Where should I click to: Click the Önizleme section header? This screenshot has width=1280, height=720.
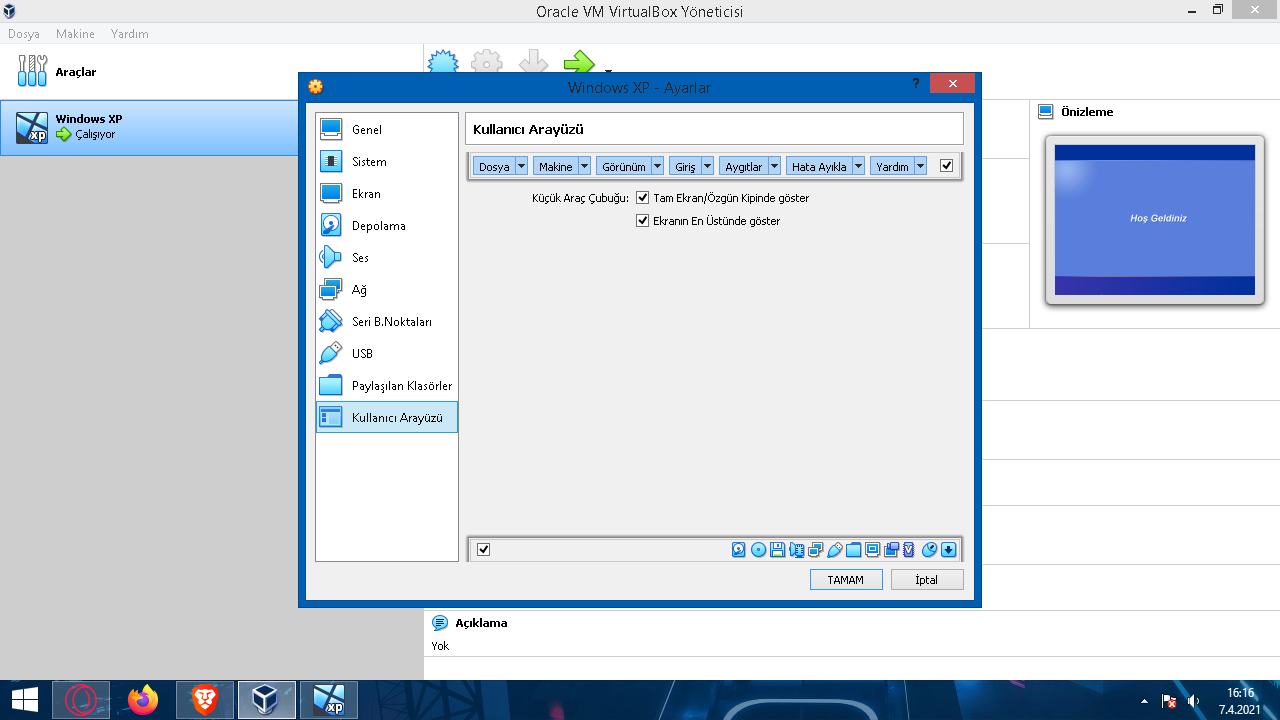point(1087,112)
